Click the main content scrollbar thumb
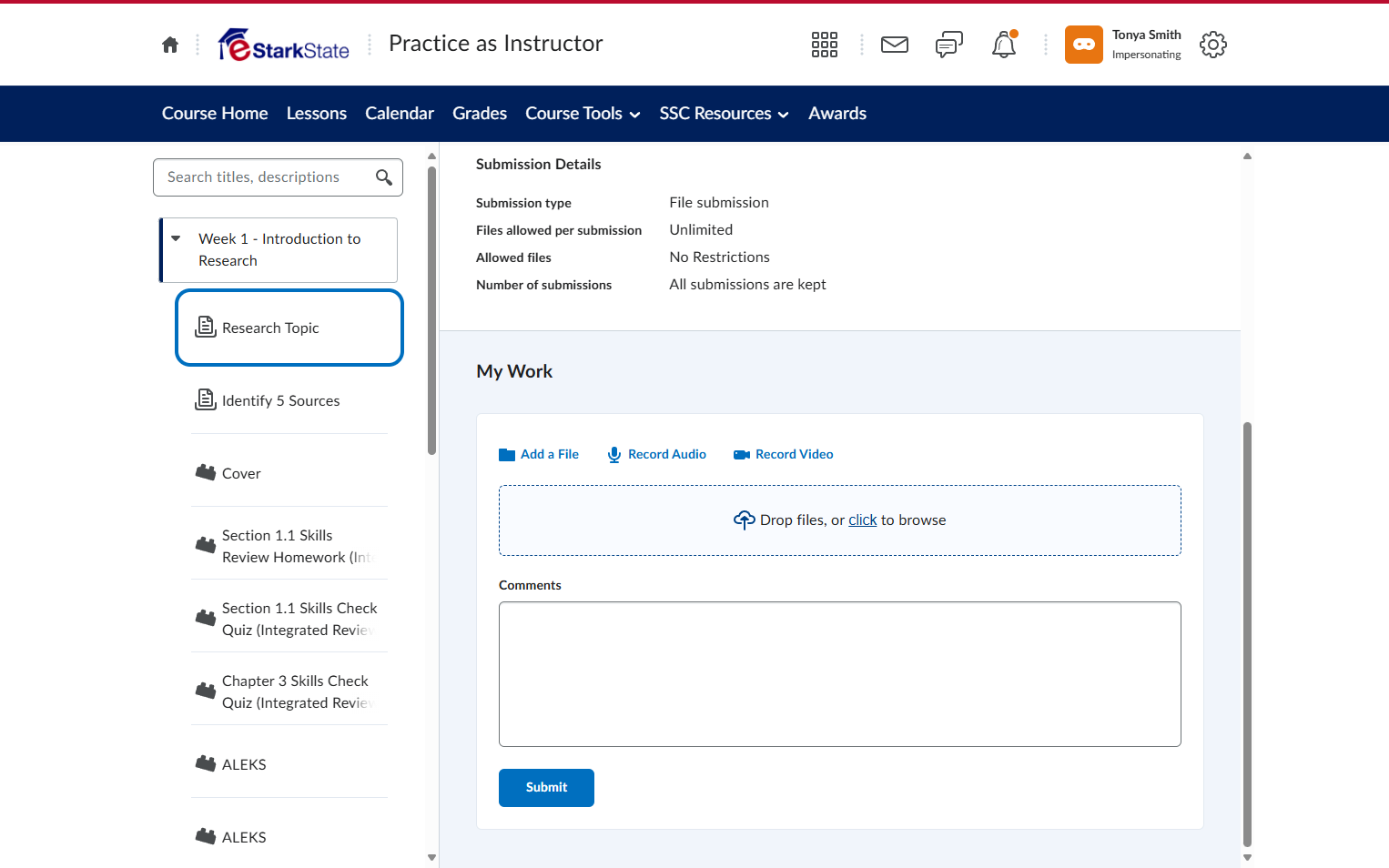 (1247, 634)
